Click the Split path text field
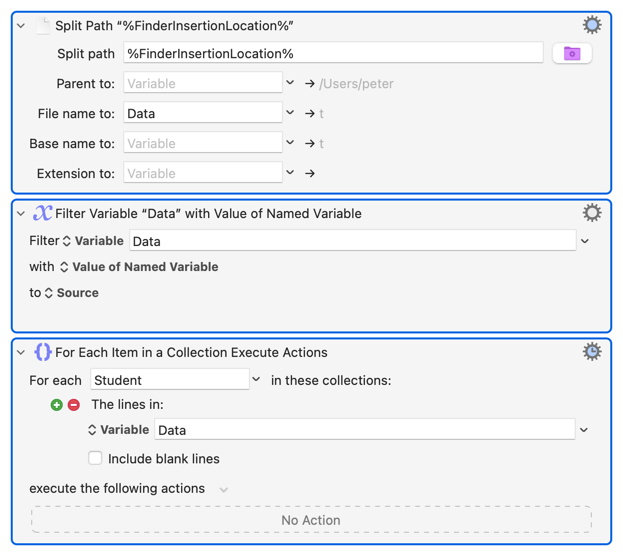 point(333,53)
